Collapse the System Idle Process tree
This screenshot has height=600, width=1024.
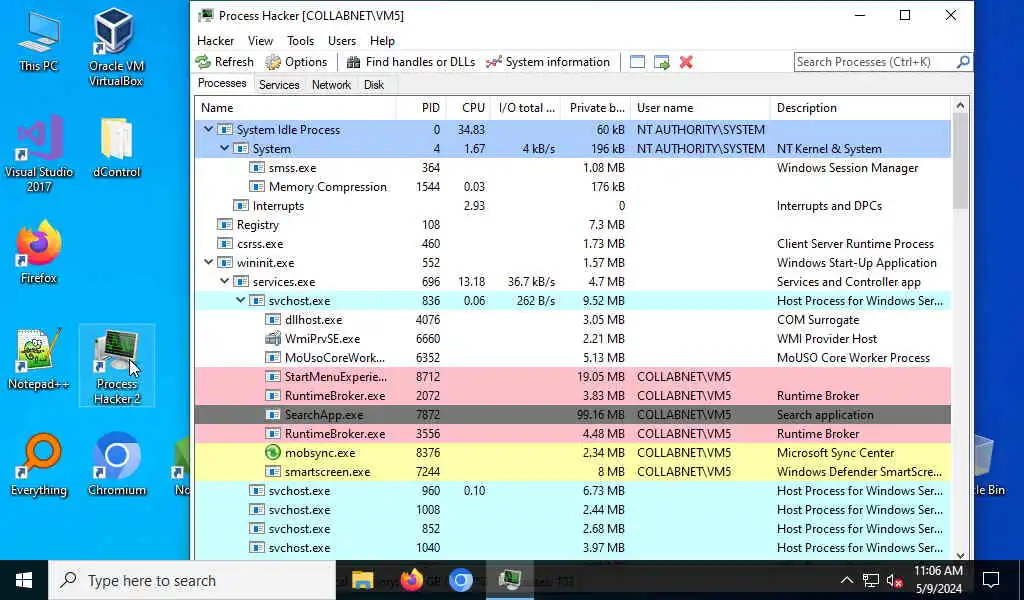pyautogui.click(x=208, y=129)
